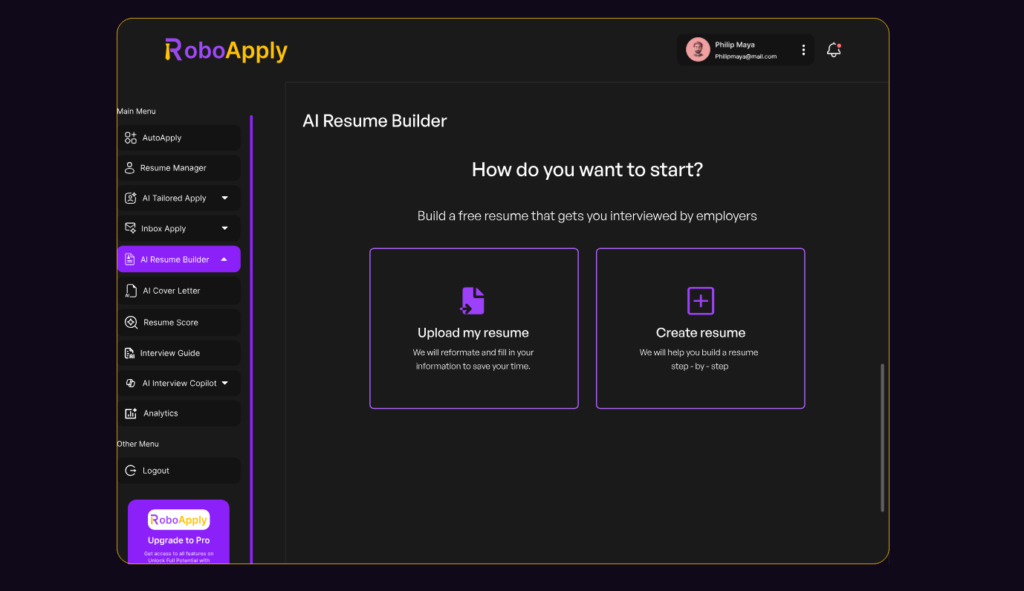Screen dimensions: 1024x591
Task: Expand the AI Interview Copilot dropdown arrow
Action: tap(224, 383)
